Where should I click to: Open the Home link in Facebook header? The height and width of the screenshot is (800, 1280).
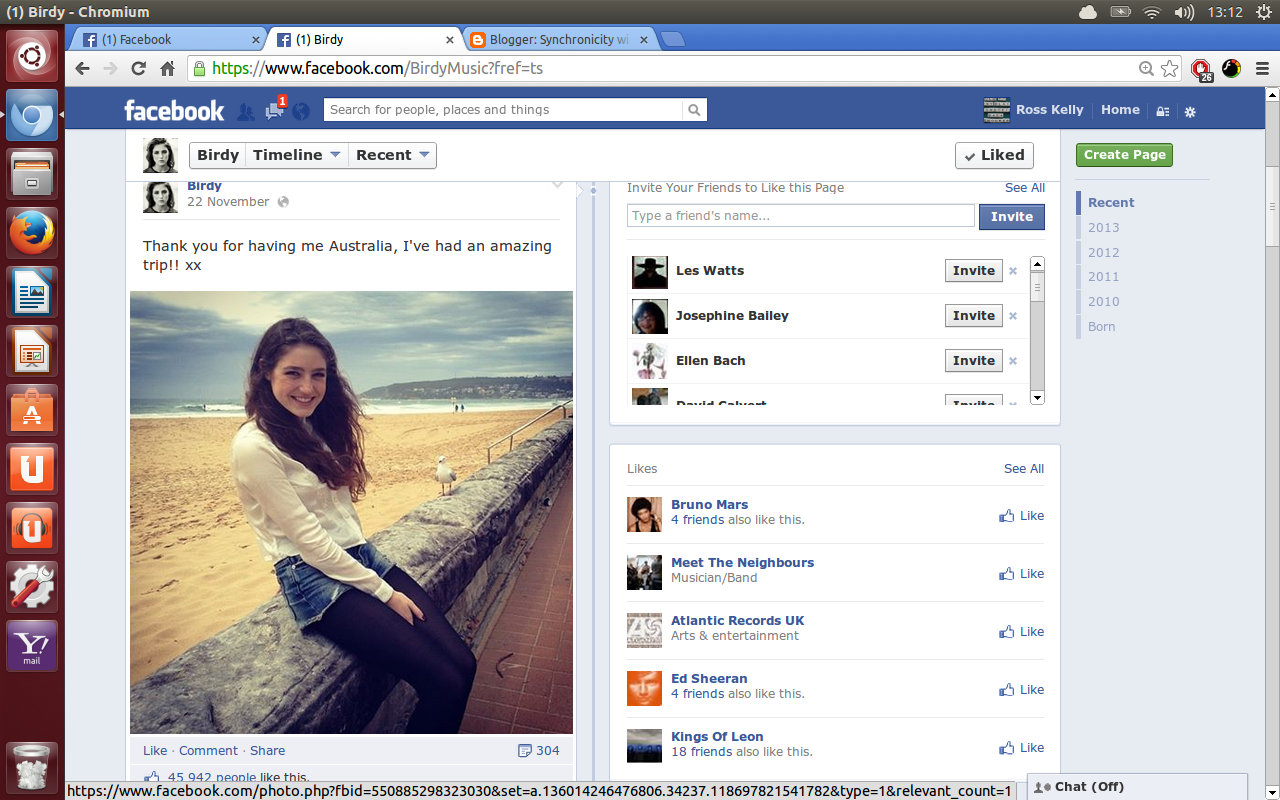pos(1120,110)
